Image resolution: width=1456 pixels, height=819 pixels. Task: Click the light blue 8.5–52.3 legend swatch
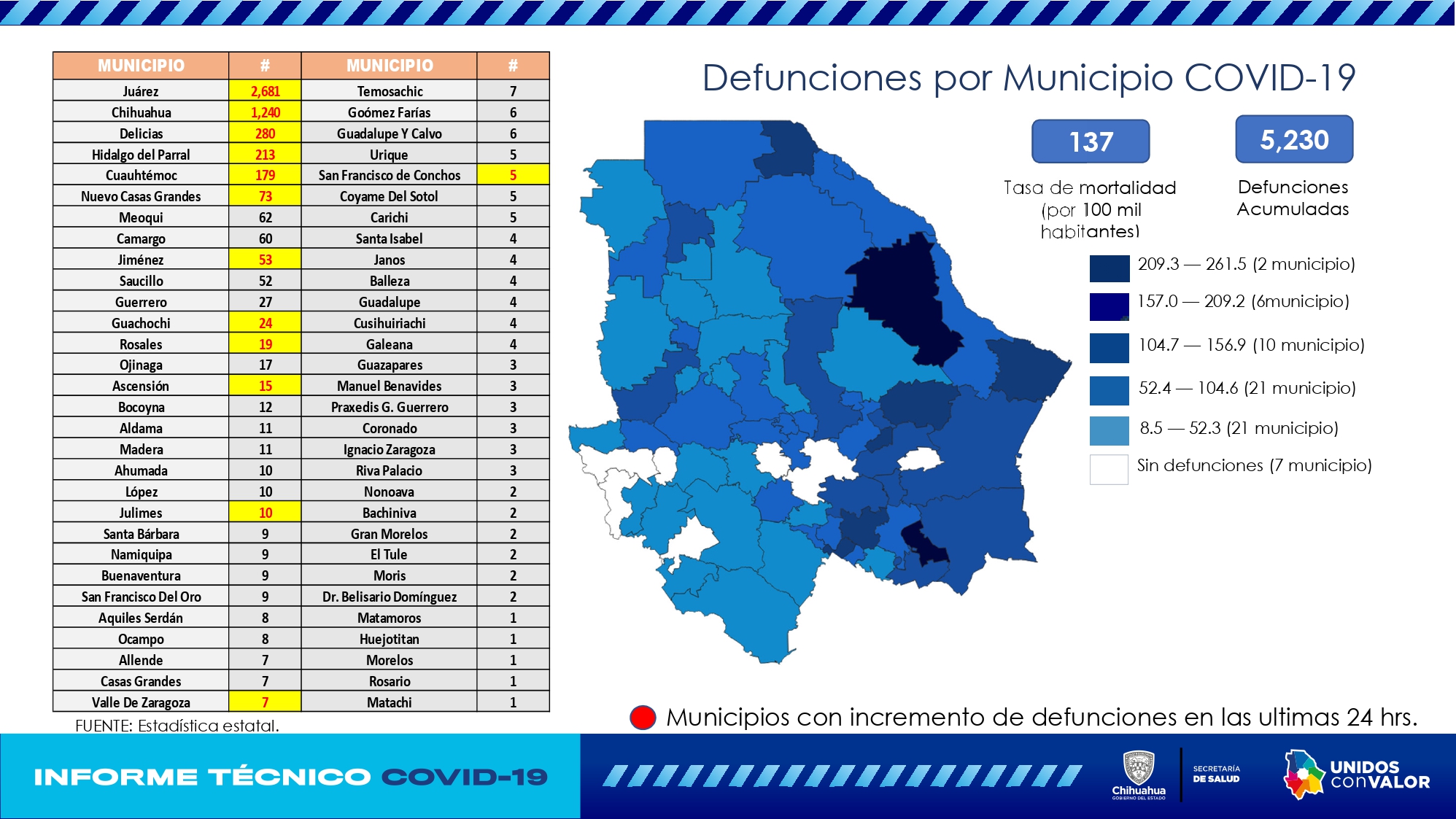tap(1109, 430)
